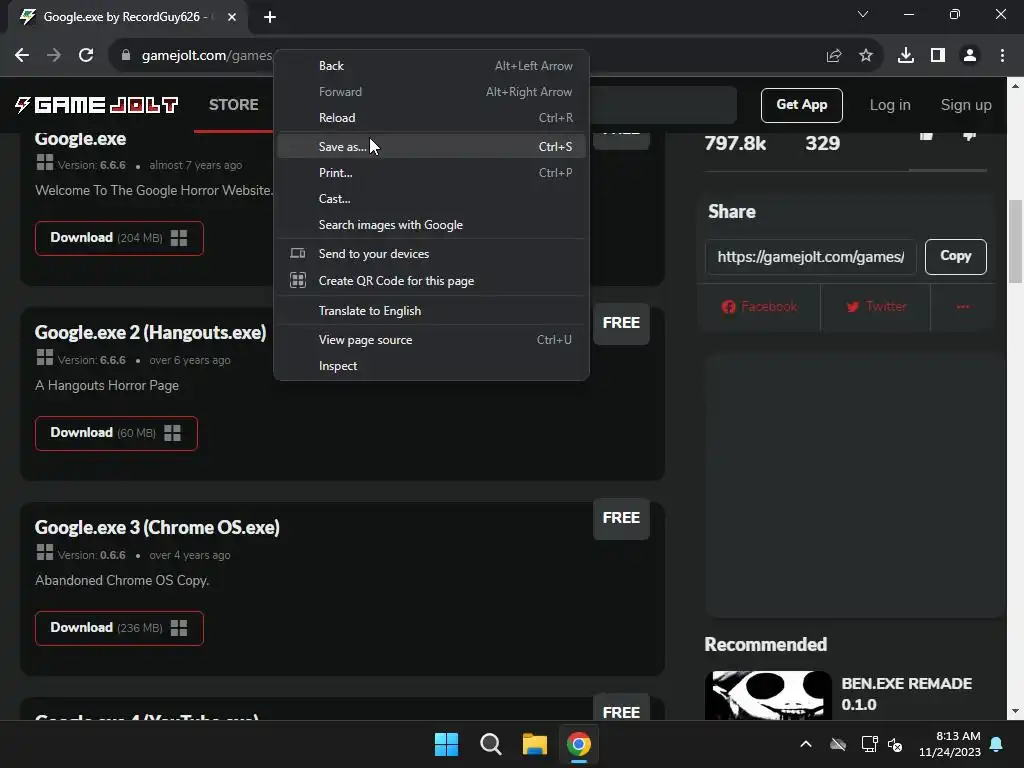Select Search images with Google
Image resolution: width=1024 pixels, height=768 pixels.
coord(431,225)
